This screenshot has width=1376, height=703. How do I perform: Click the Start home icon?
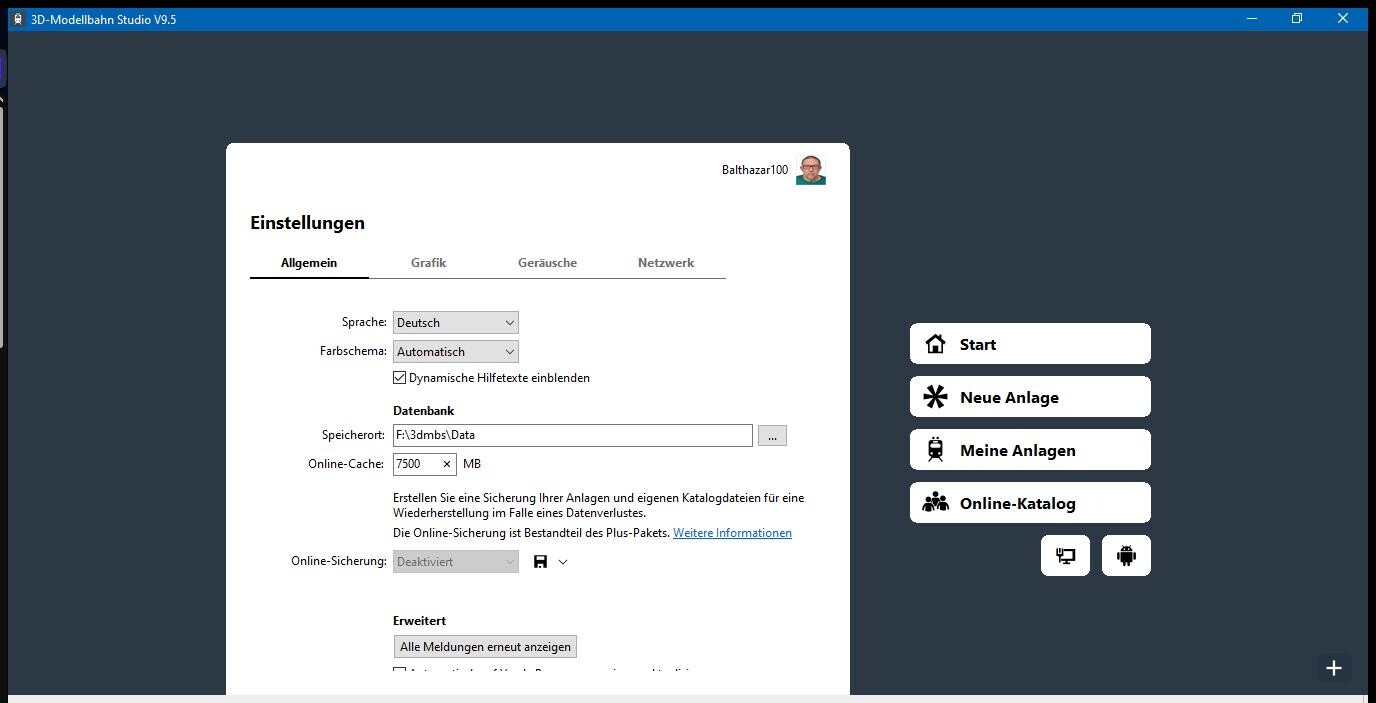936,344
